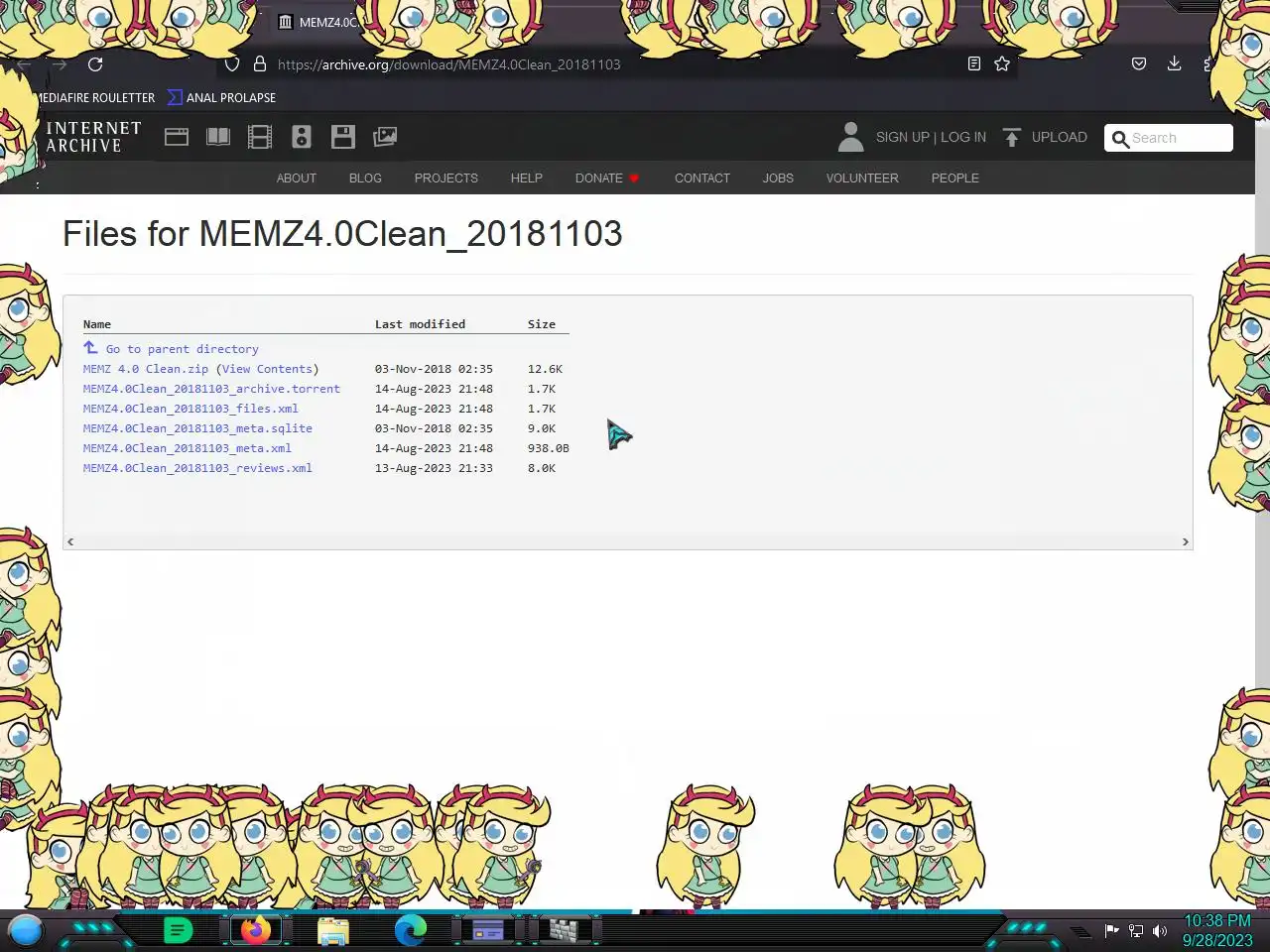Open the Firefox downloads panel icon

(x=1174, y=63)
